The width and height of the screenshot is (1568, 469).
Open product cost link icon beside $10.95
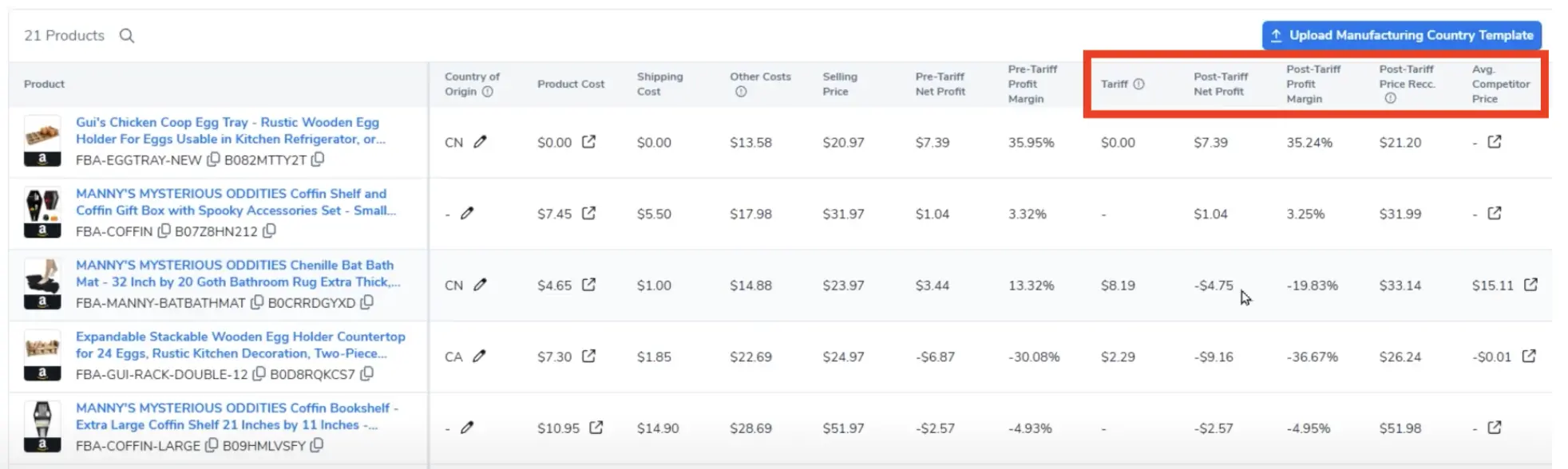596,428
